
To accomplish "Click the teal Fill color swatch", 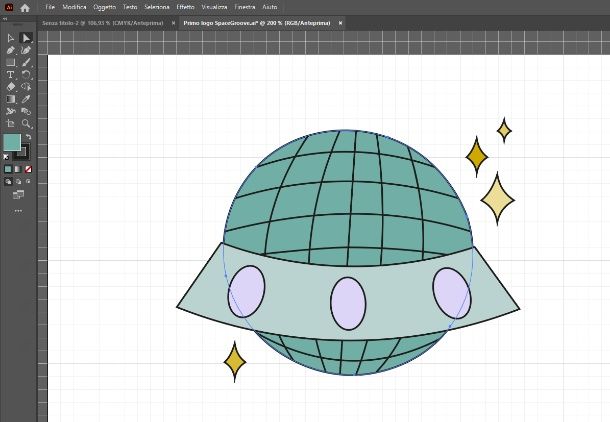I will 12,142.
